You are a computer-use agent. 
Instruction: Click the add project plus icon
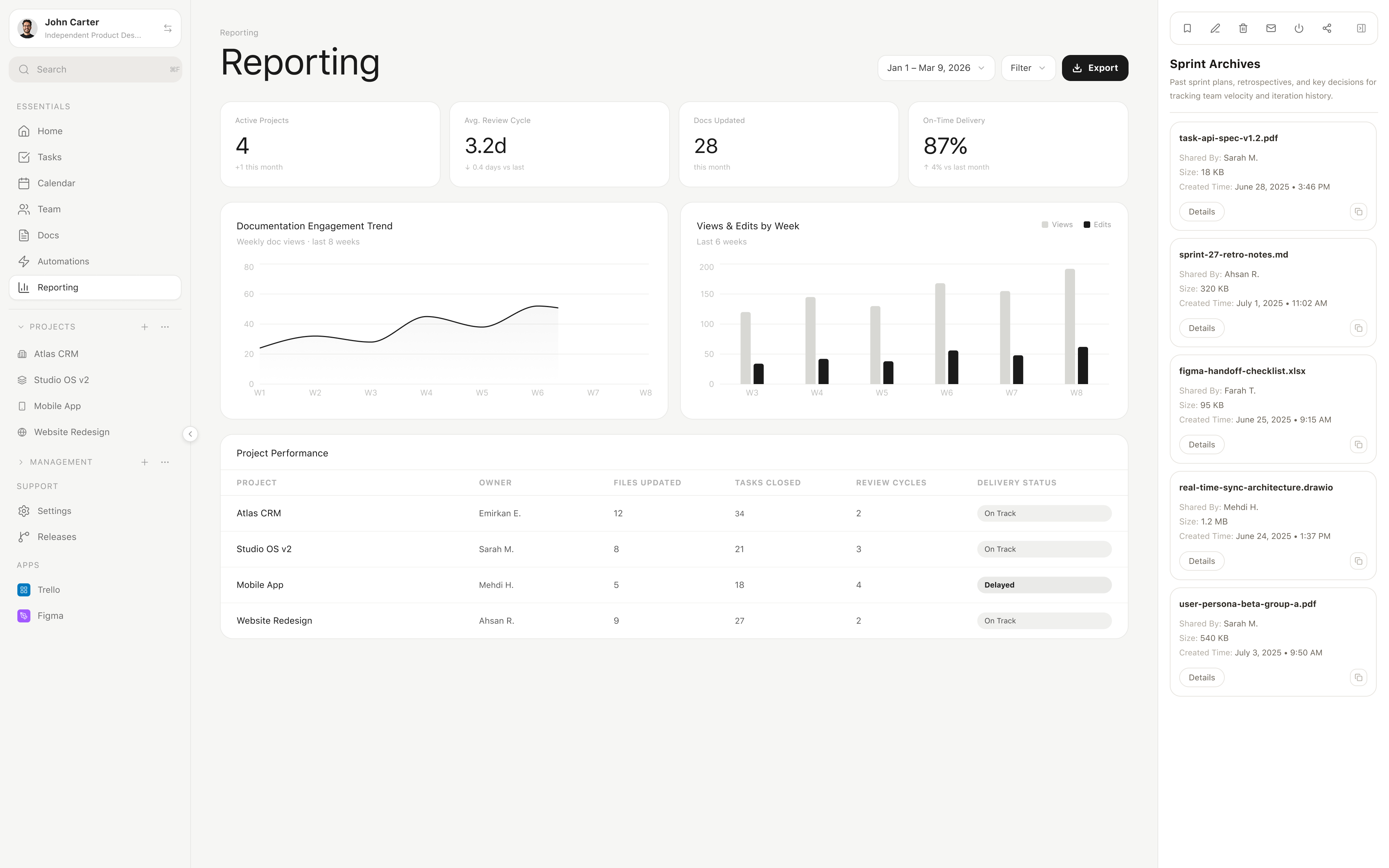coord(145,327)
